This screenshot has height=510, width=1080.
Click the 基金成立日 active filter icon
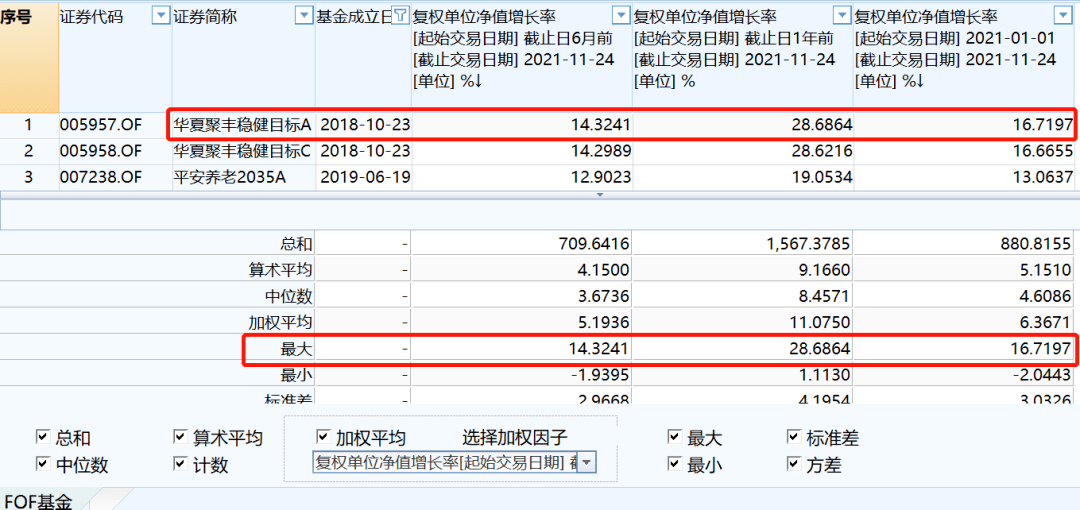point(402,17)
